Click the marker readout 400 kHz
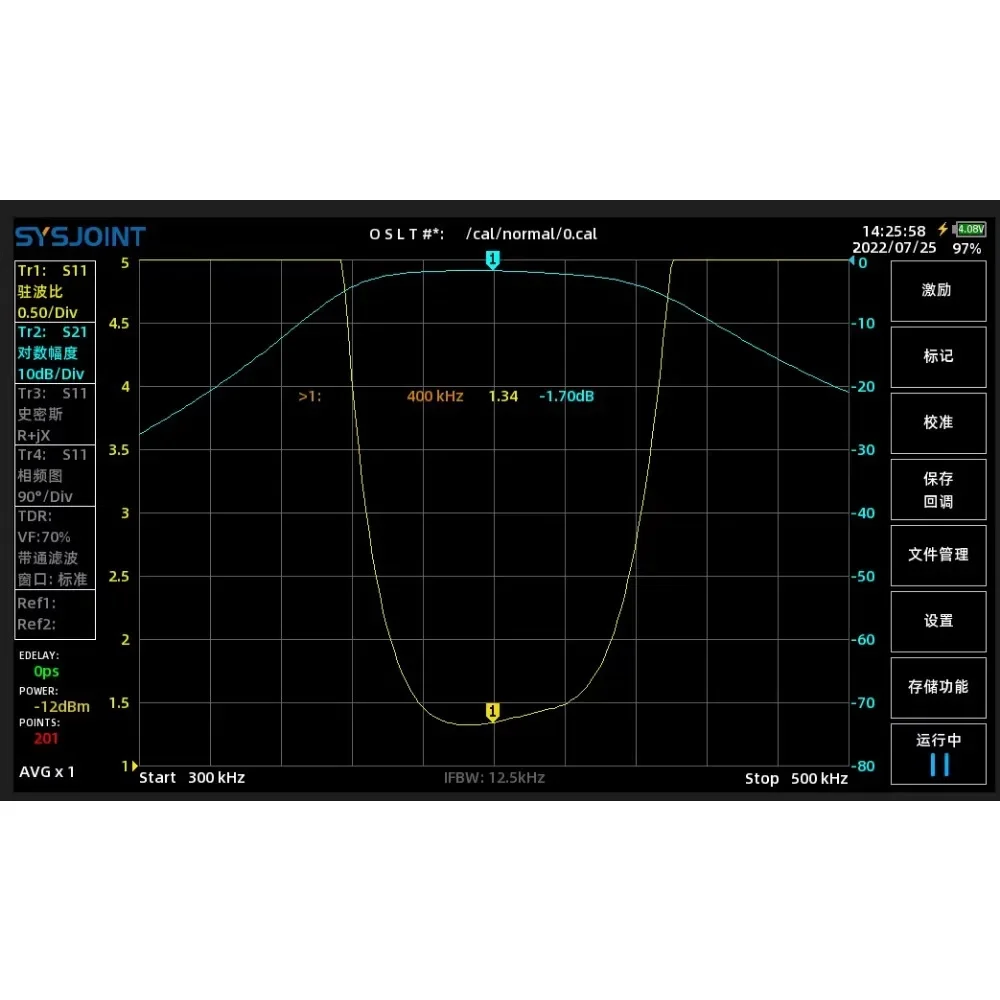Viewport: 1000px width, 1000px height. pyautogui.click(x=435, y=396)
